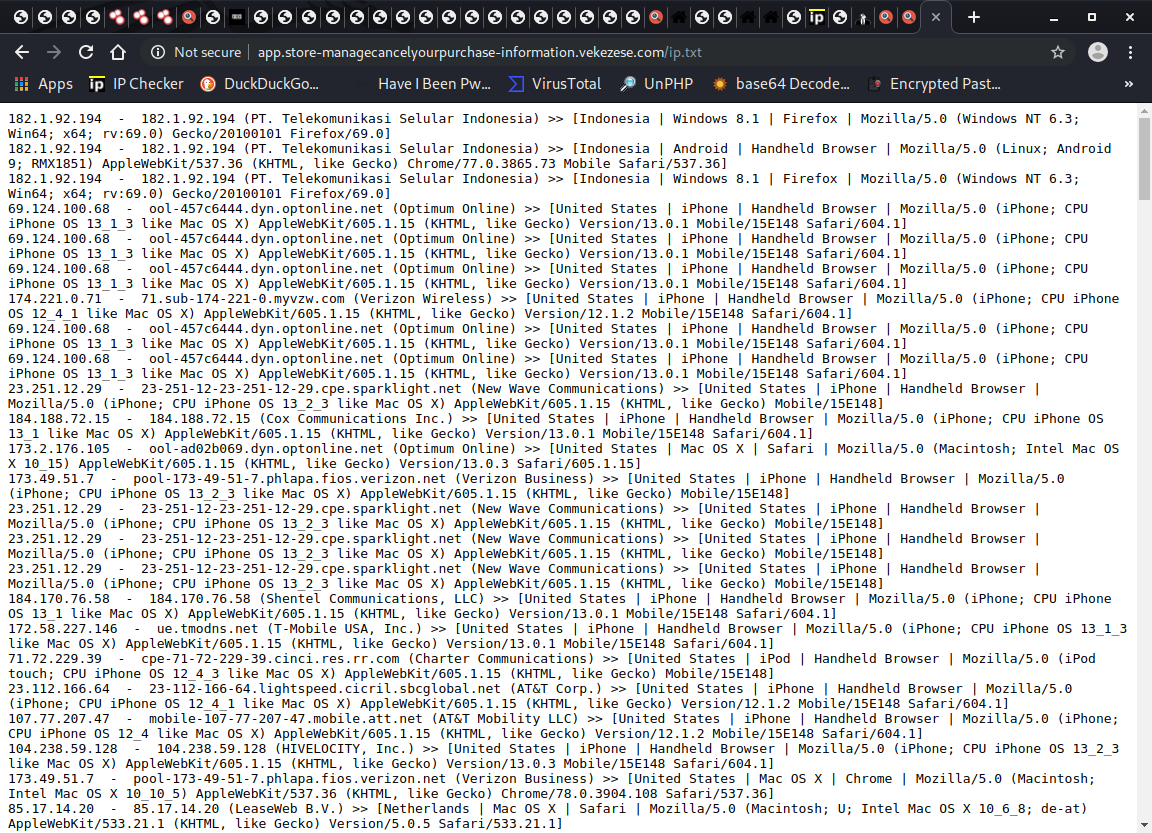This screenshot has height=833, width=1152.
Task: Open a new tab with the plus button
Action: 973,17
